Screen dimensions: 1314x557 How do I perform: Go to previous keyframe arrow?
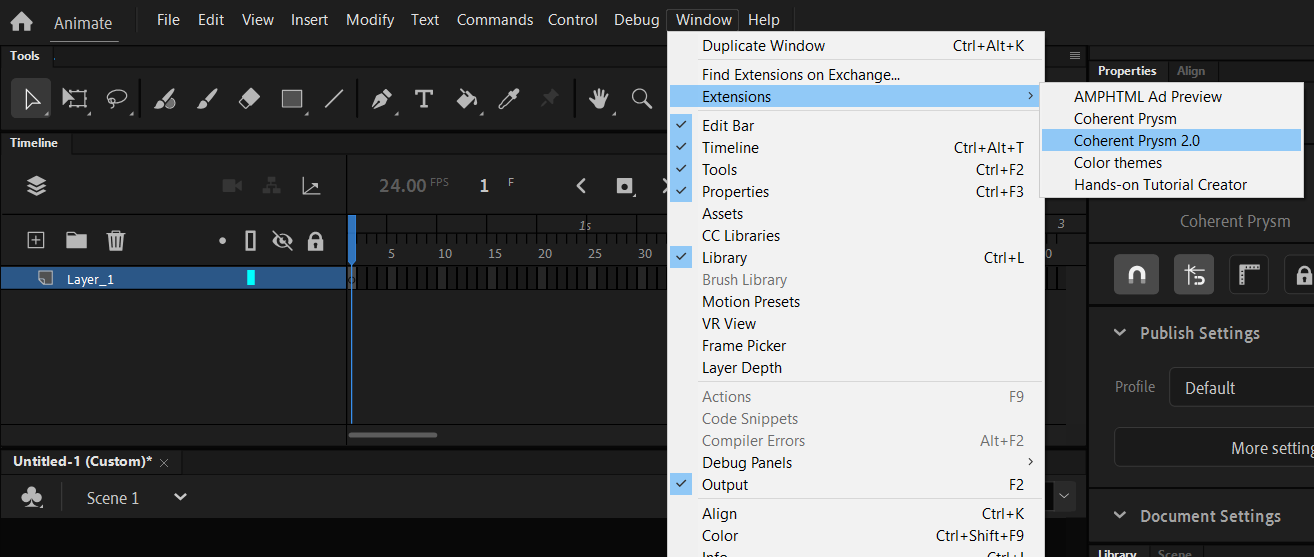pyautogui.click(x=581, y=186)
